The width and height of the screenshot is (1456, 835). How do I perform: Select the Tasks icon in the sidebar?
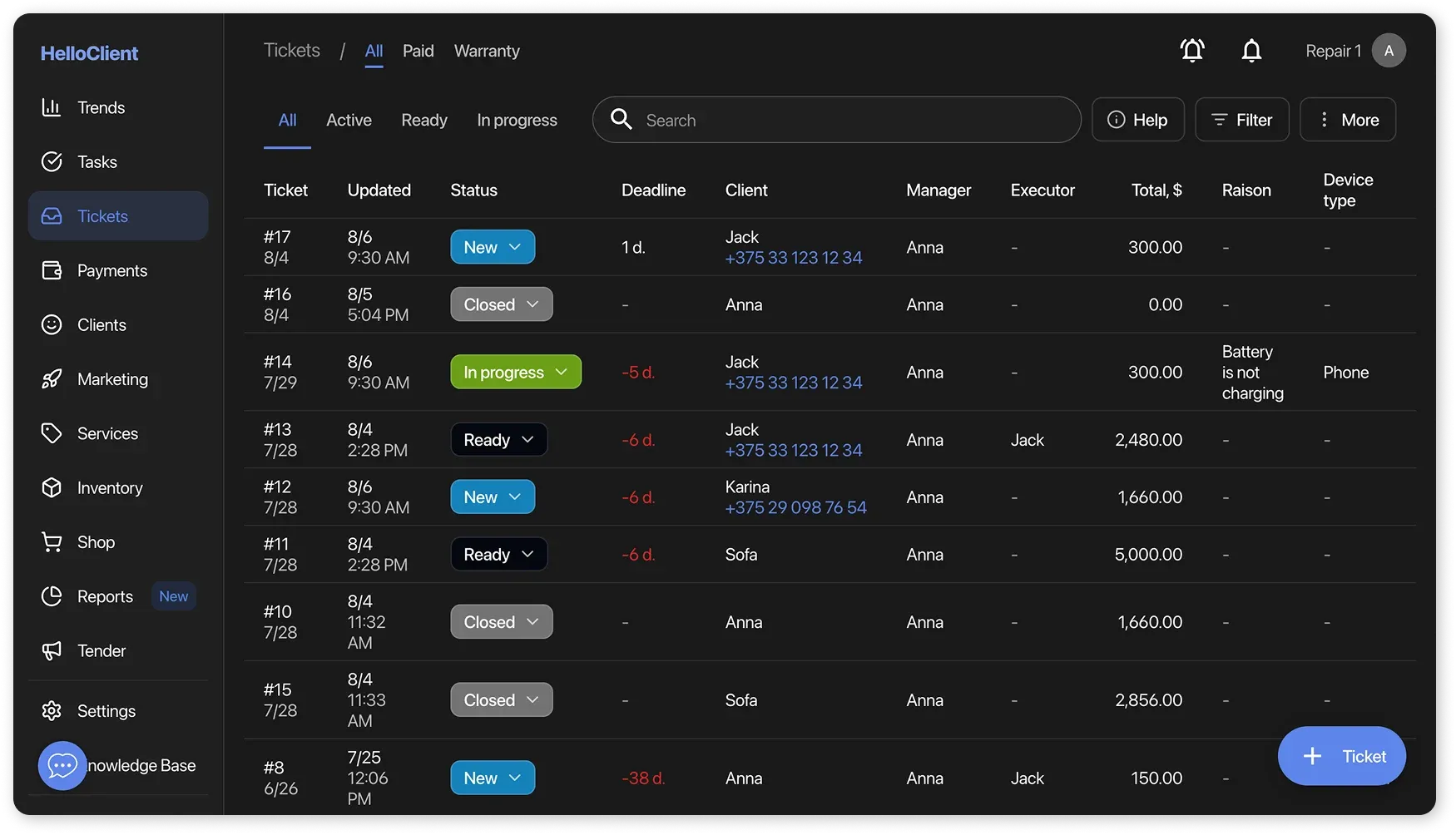(52, 161)
